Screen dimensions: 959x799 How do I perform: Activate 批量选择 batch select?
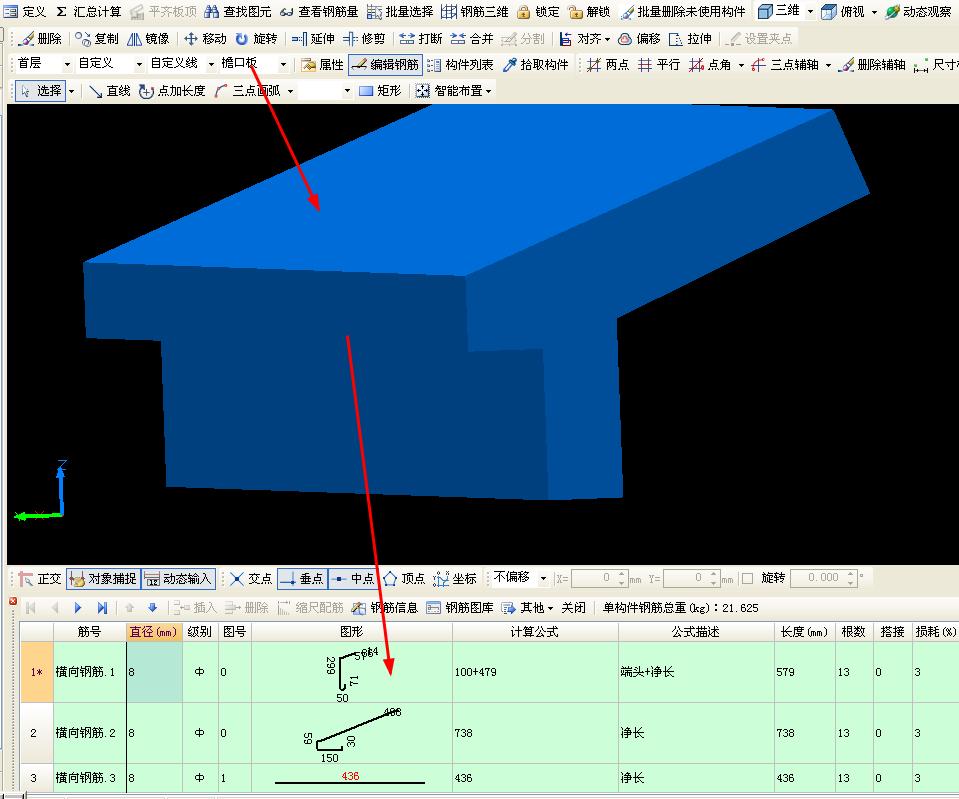click(x=400, y=12)
